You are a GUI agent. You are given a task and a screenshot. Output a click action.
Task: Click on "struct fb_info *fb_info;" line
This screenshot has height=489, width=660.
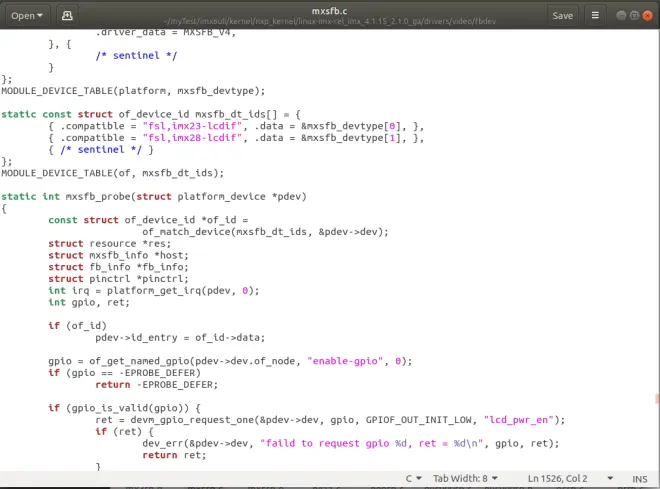(118, 267)
